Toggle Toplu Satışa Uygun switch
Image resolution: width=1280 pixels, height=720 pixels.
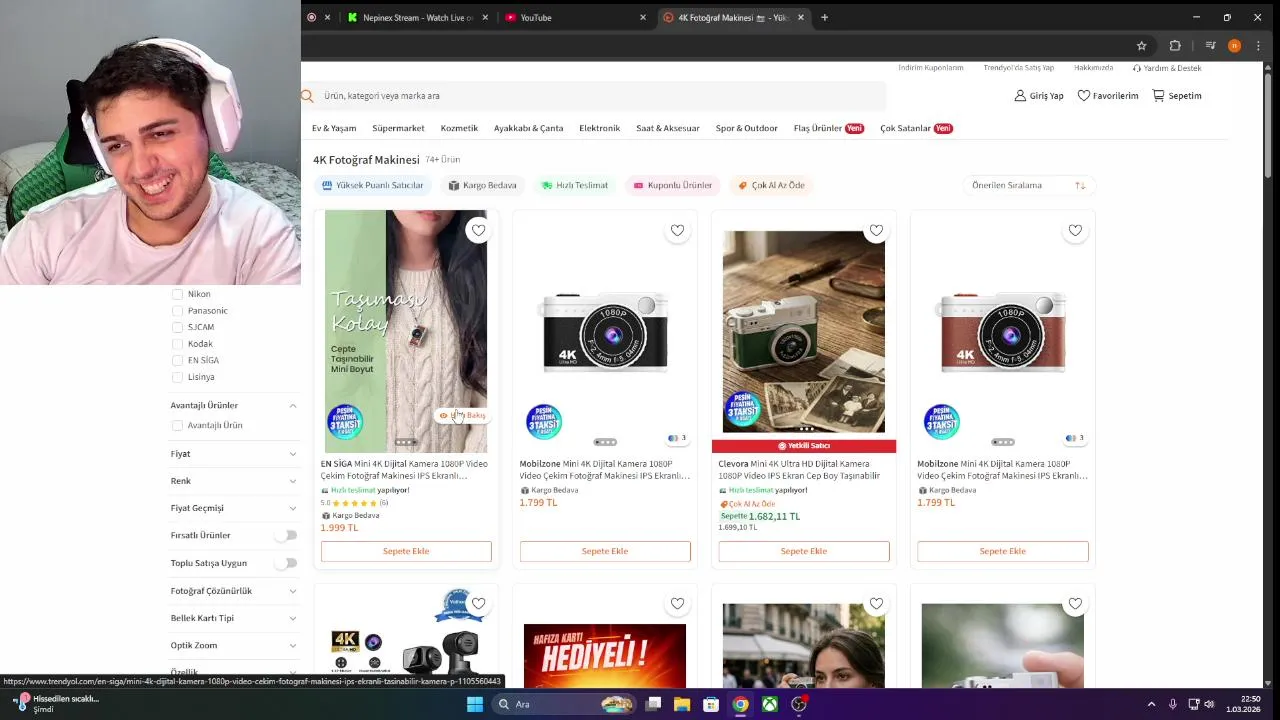click(x=288, y=563)
